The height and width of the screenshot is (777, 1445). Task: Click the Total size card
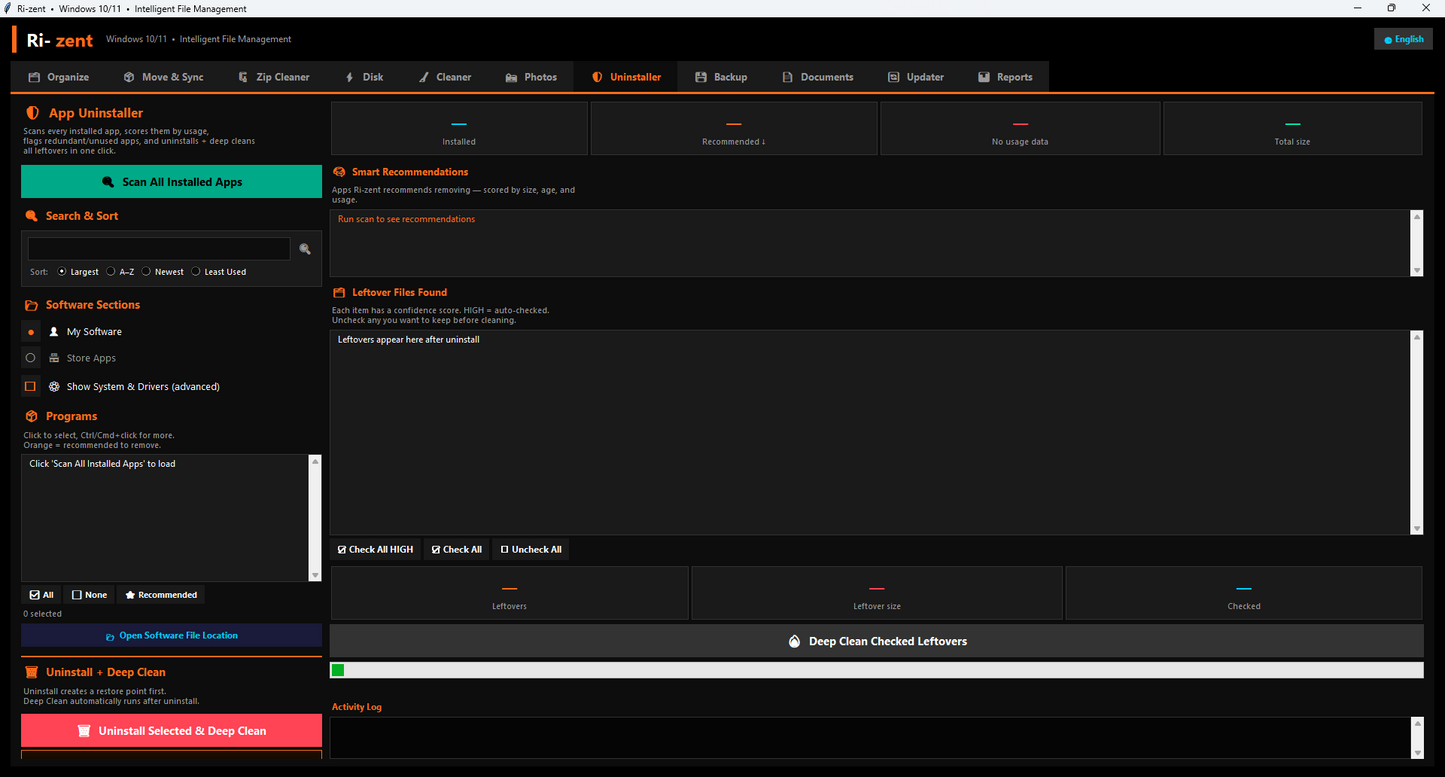click(x=1293, y=128)
